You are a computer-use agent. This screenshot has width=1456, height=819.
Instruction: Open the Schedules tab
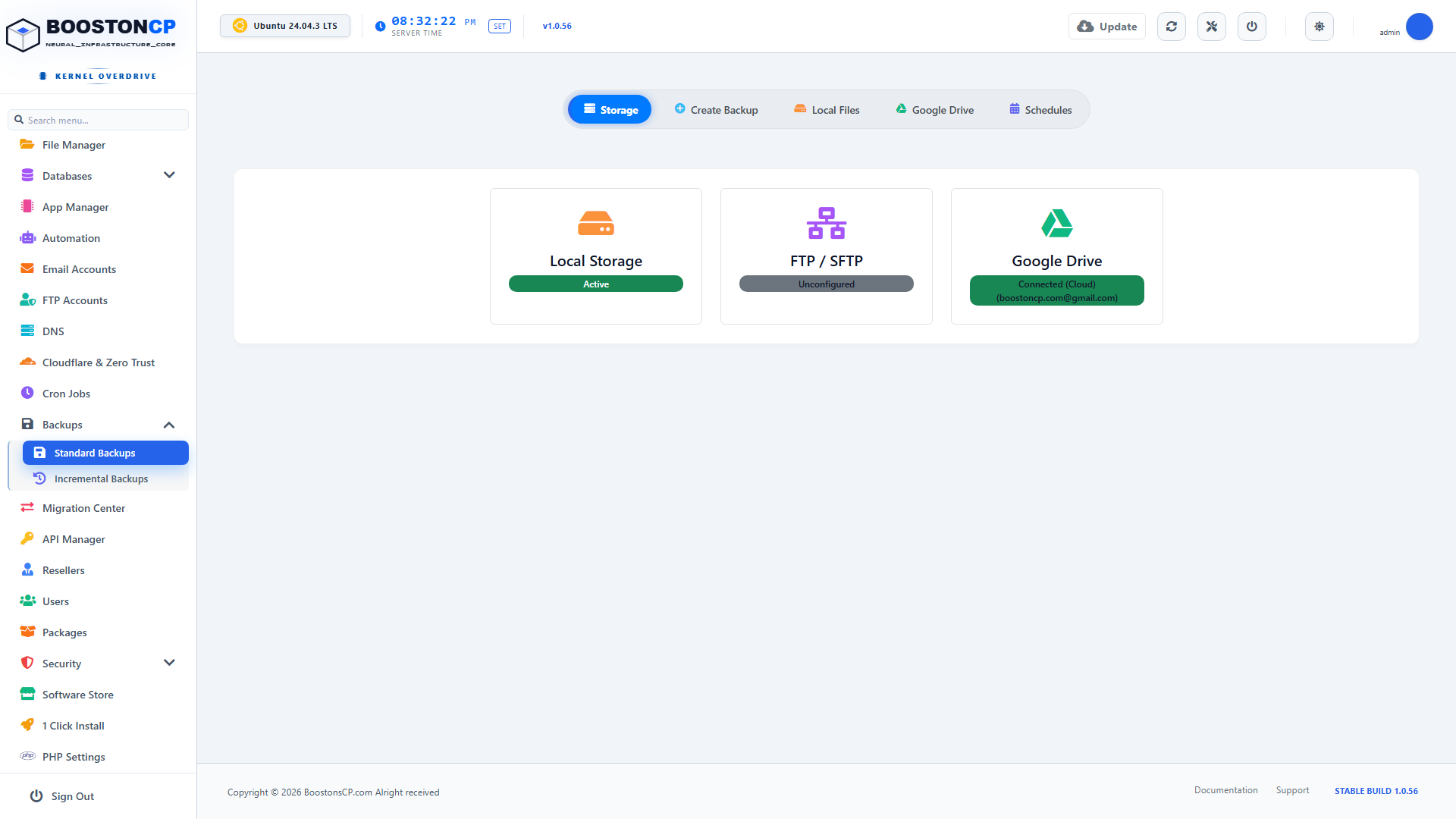1040,110
